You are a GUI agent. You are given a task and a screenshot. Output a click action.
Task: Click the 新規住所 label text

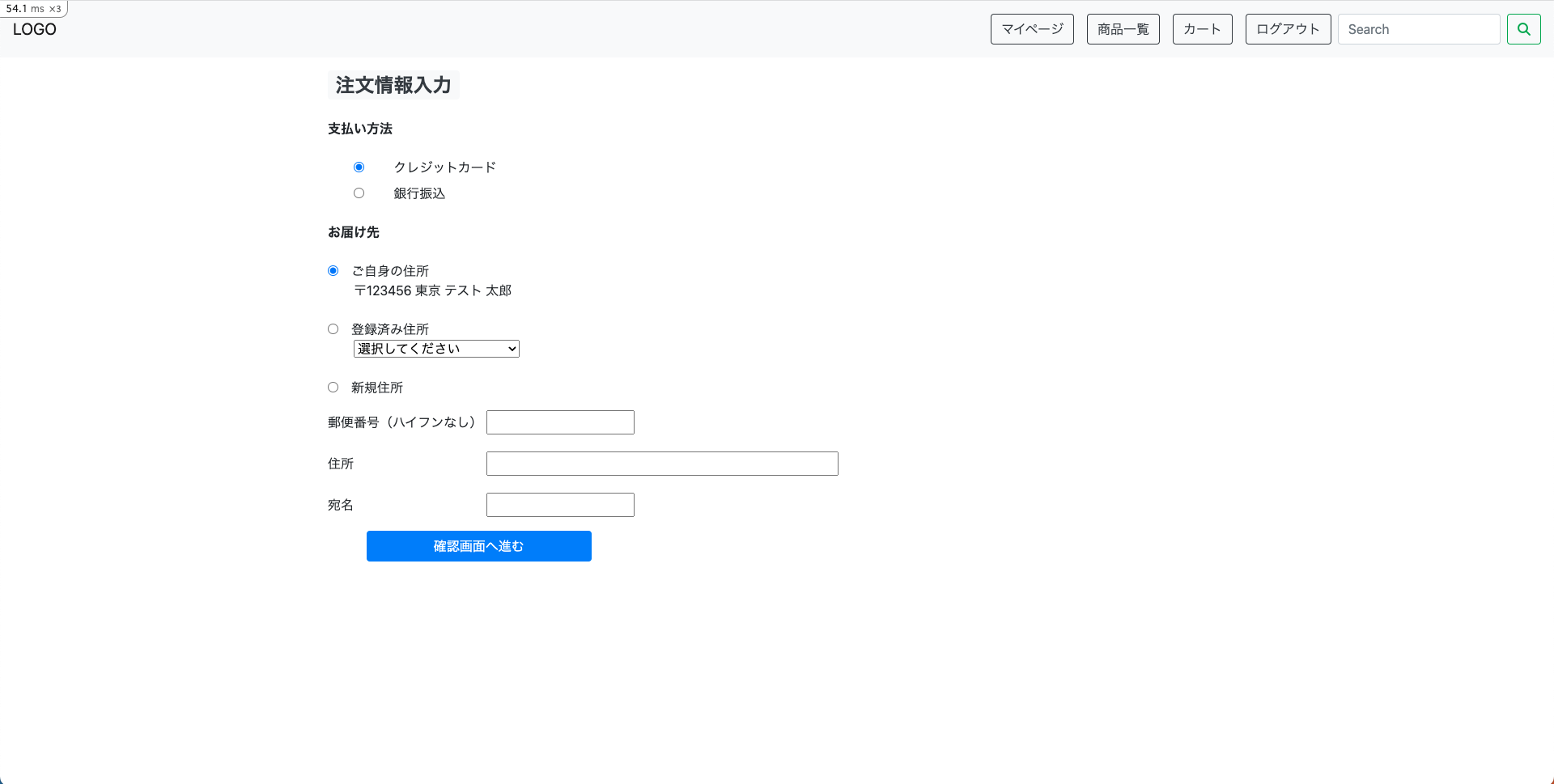(377, 388)
